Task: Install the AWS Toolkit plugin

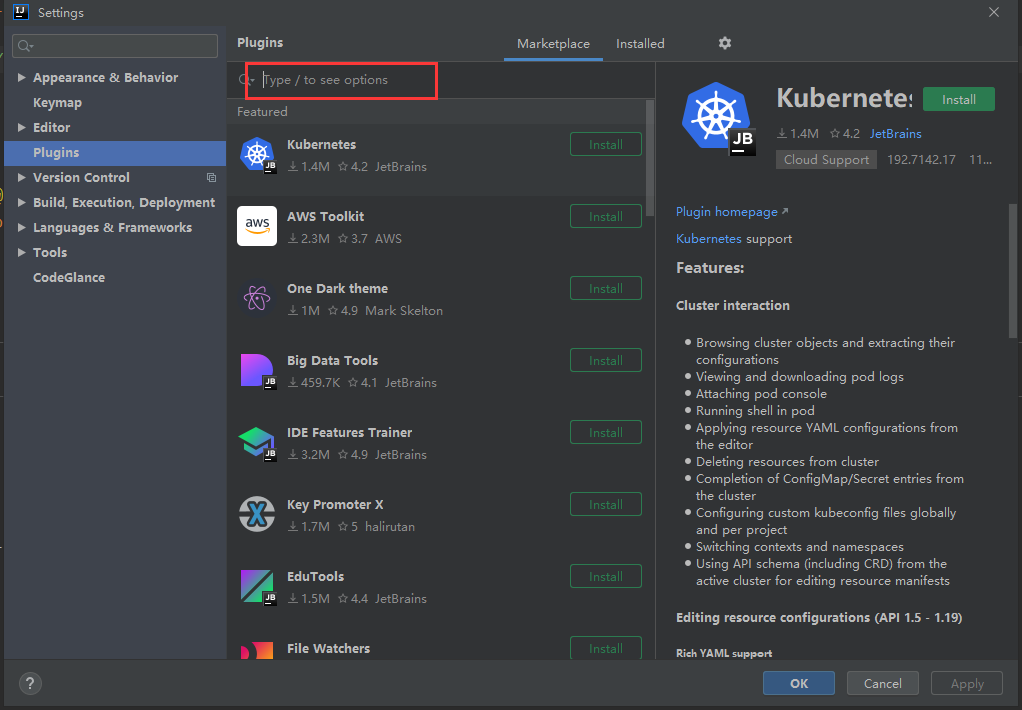Action: point(606,216)
